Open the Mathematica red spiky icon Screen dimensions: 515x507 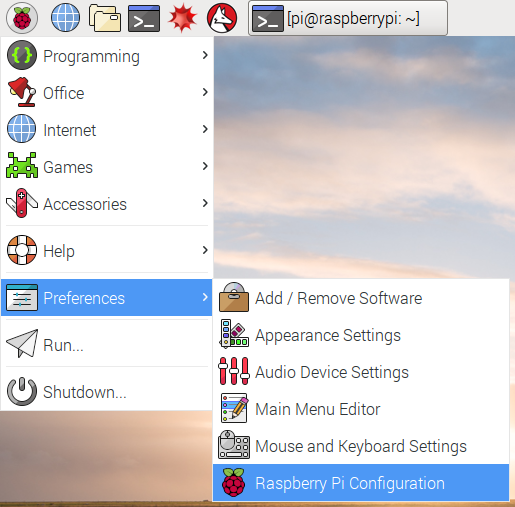click(x=182, y=18)
